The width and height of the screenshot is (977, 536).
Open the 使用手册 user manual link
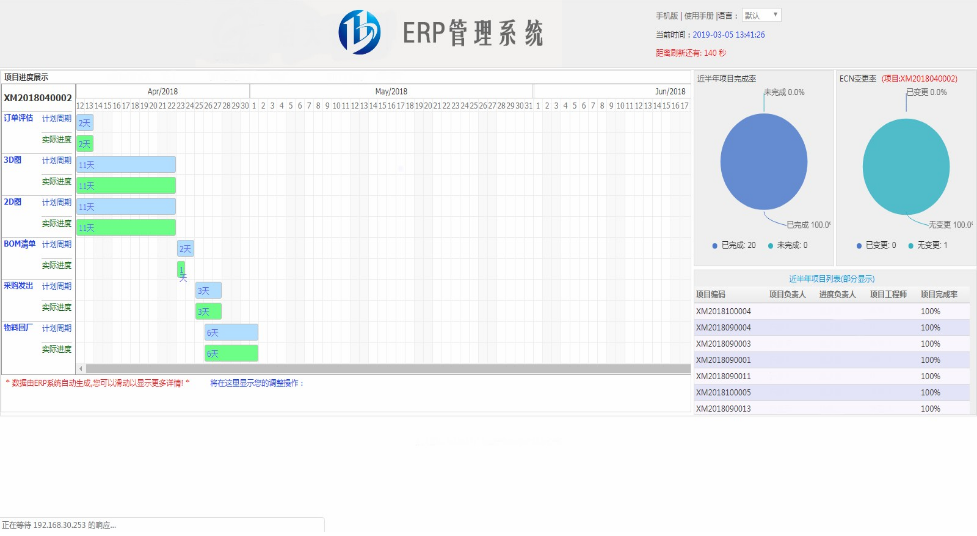(x=698, y=16)
